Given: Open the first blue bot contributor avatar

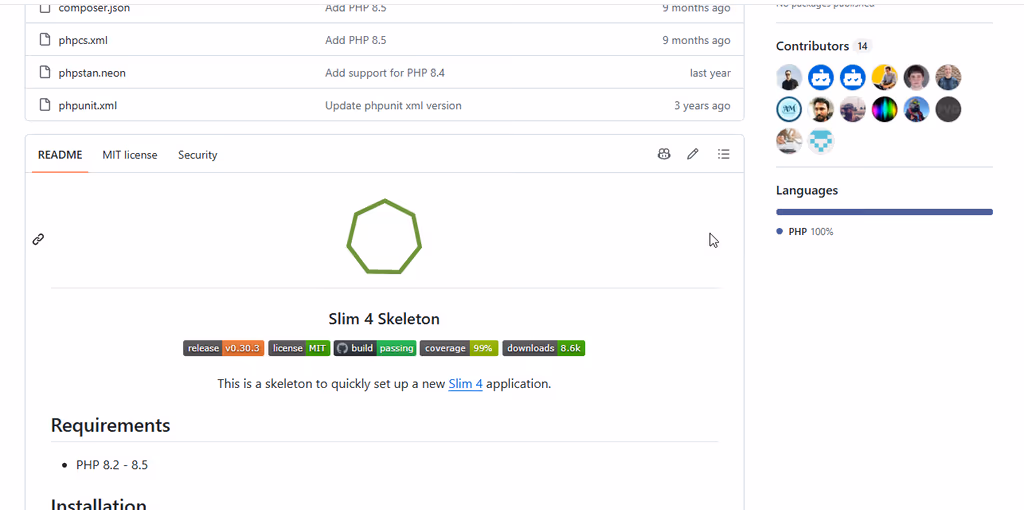Looking at the screenshot, I should point(821,78).
